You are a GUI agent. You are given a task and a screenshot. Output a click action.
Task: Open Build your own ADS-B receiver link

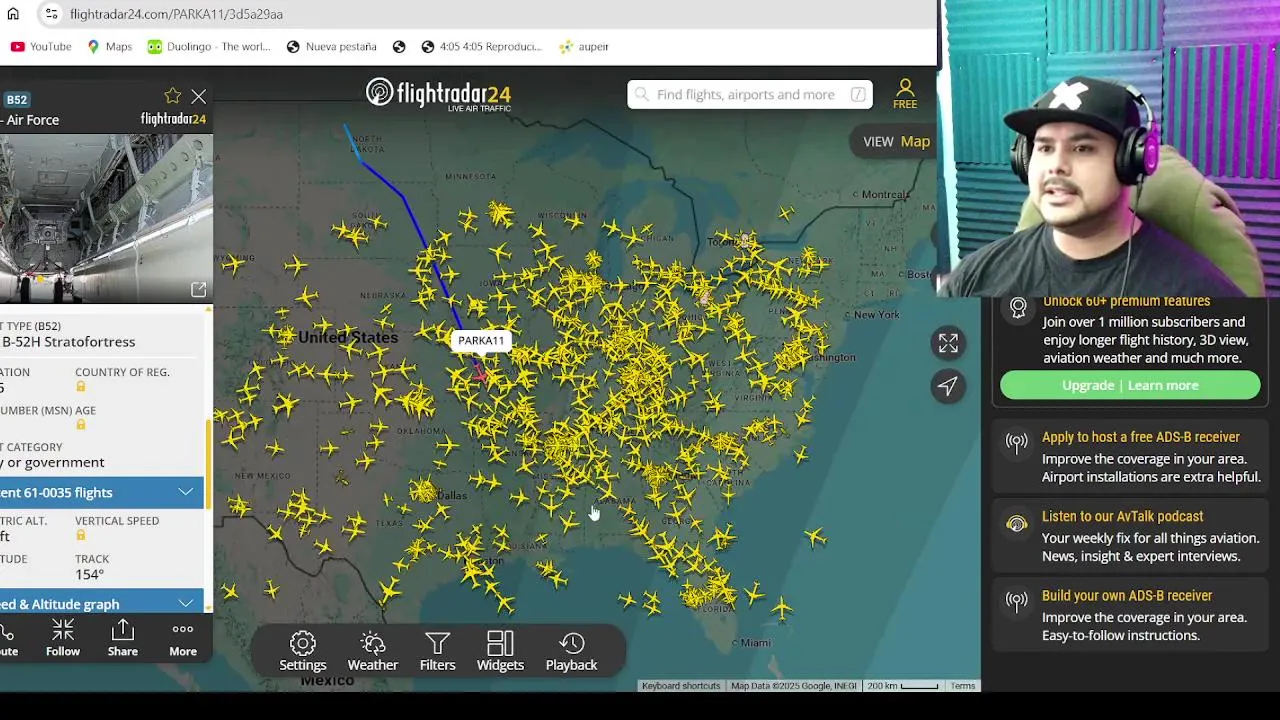(x=1126, y=595)
